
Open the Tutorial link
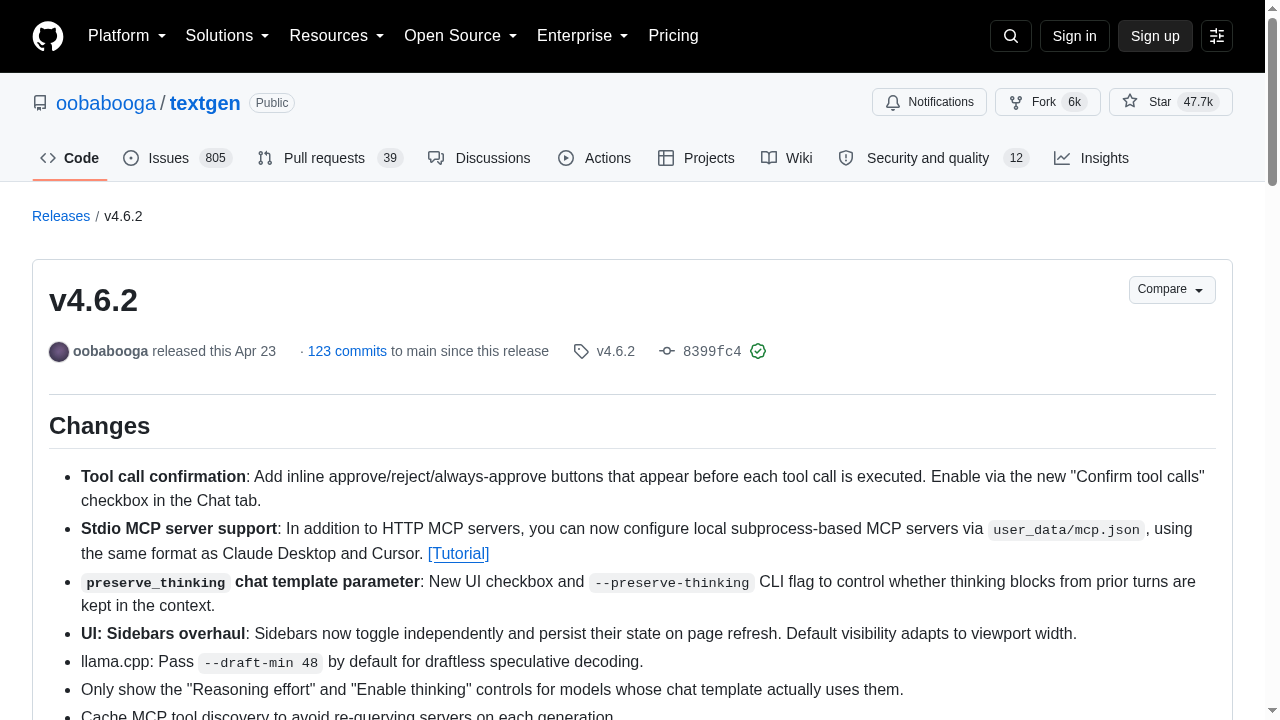point(459,553)
